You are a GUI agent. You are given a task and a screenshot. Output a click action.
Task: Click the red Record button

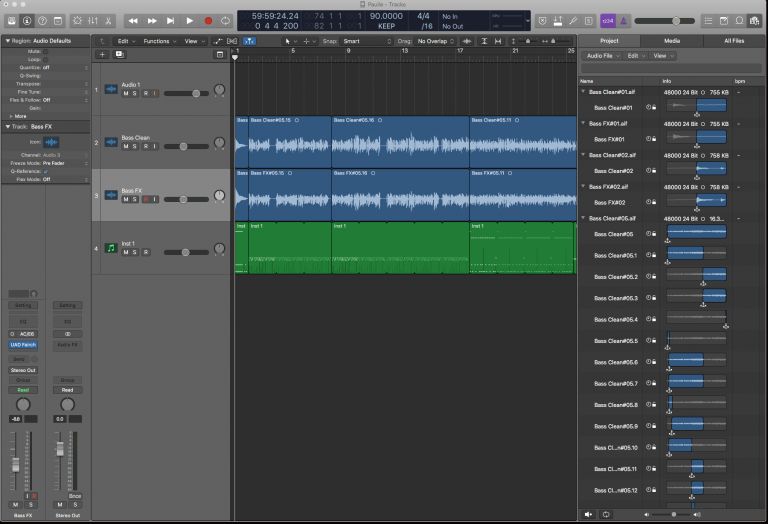208,21
